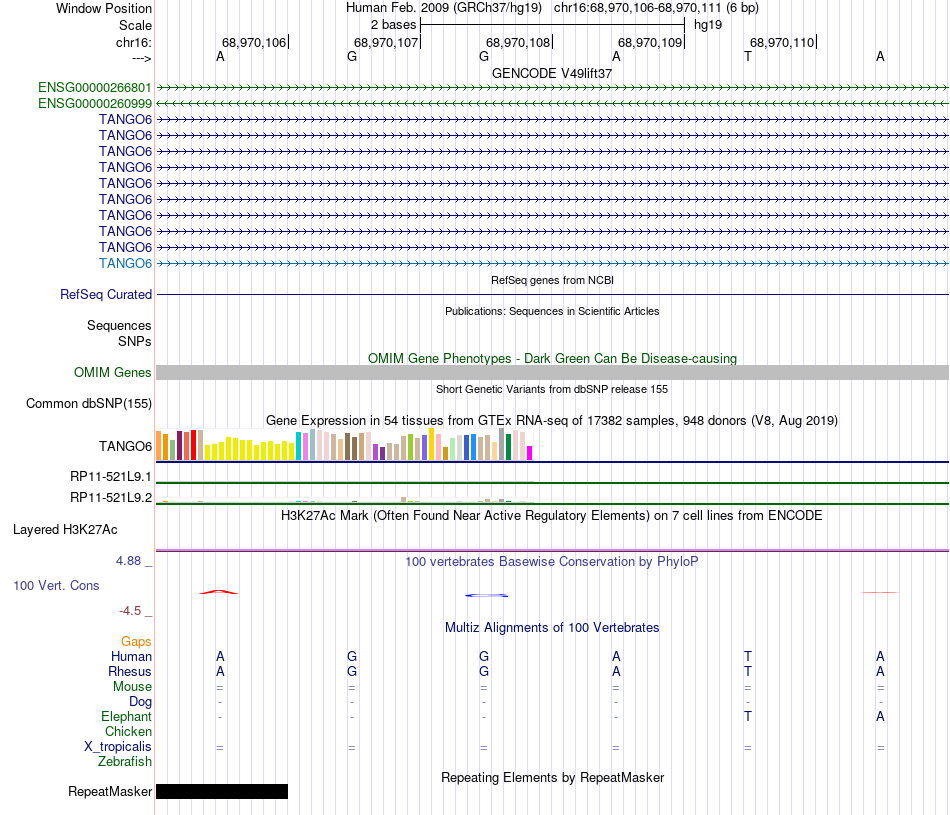Click the Gene Expression in 54 tissues title
Viewport: 950px width, 815px height.
(552, 421)
